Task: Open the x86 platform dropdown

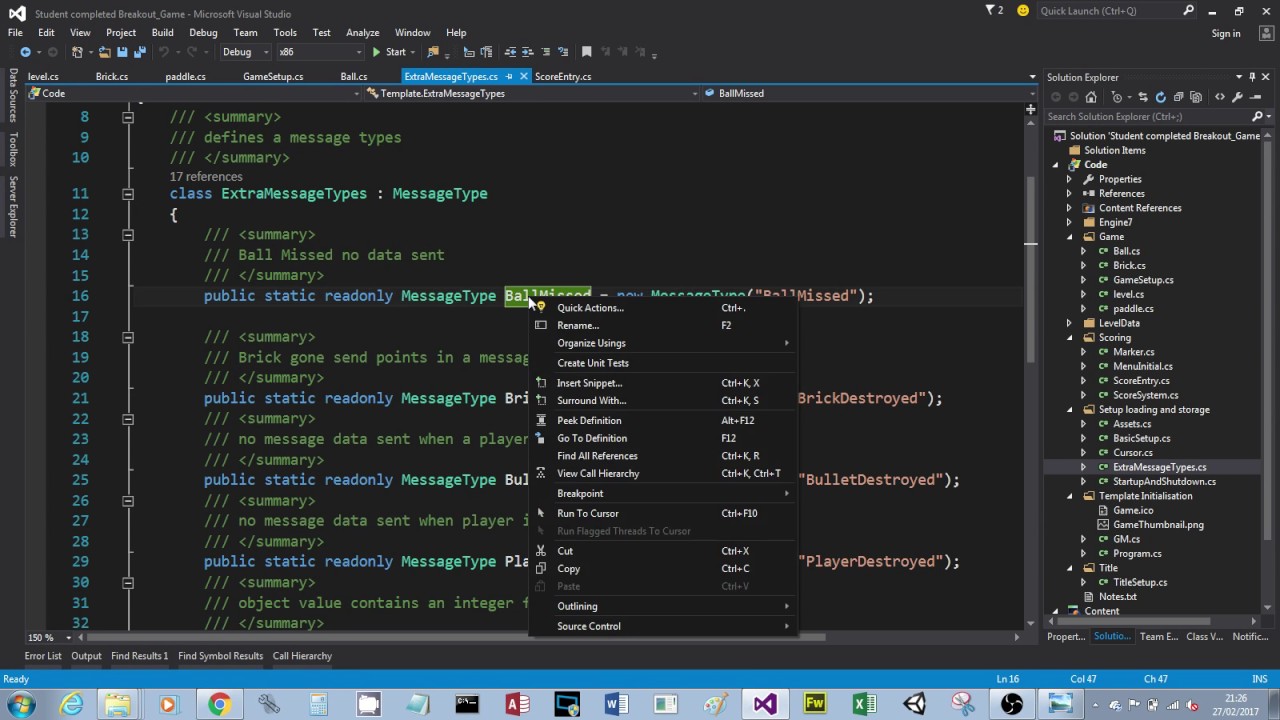Action: point(320,52)
